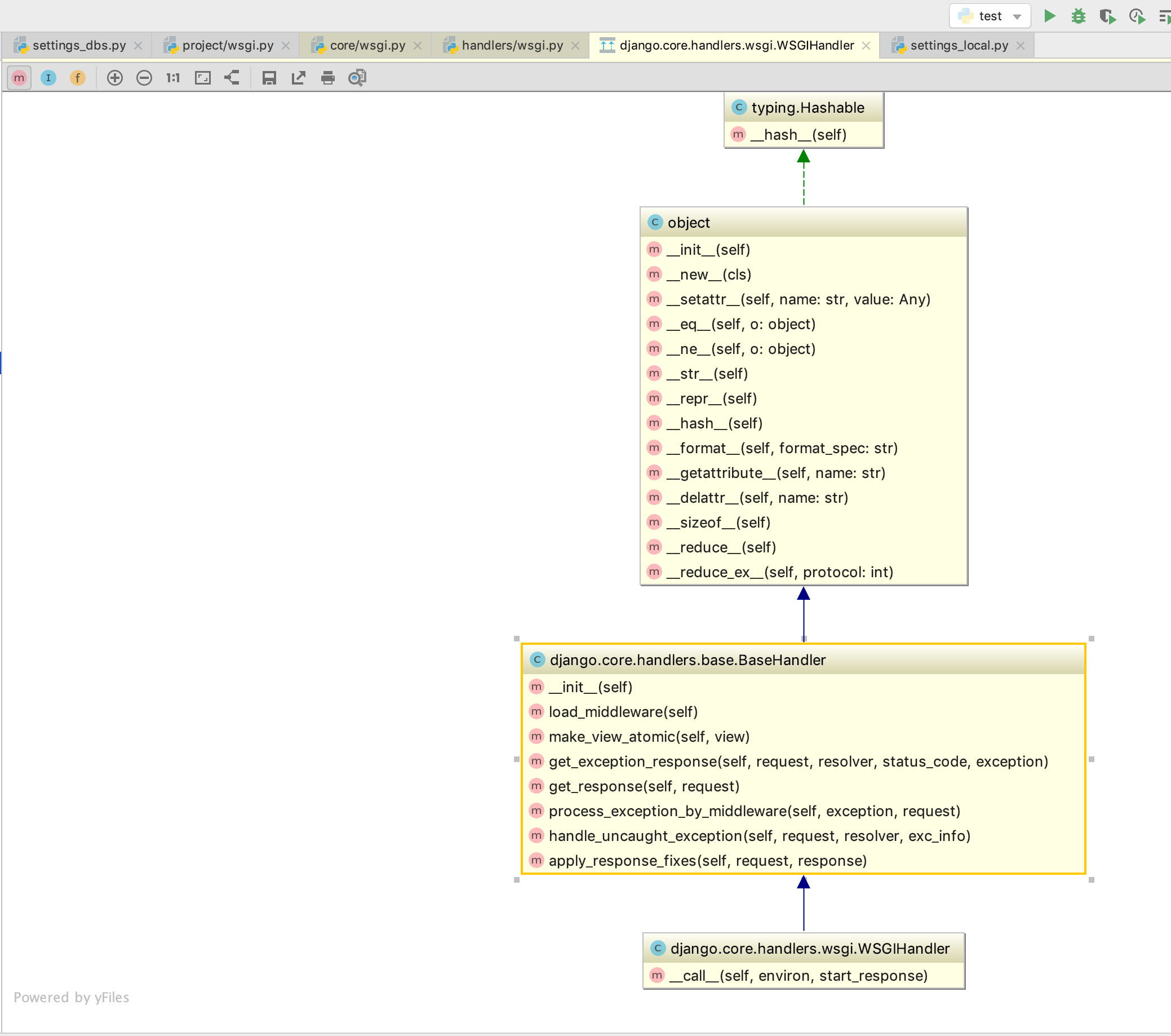Apply current layout to diagram
1171x1036 pixels.
click(232, 77)
